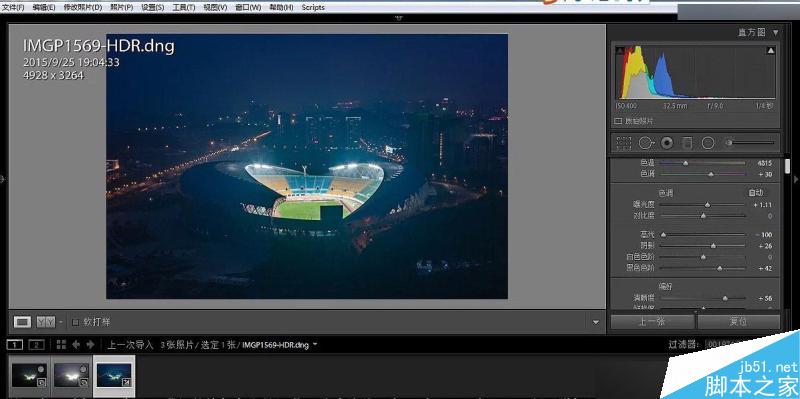
Task: Adjust the 白色色阶 whites slider
Action: tap(703, 257)
